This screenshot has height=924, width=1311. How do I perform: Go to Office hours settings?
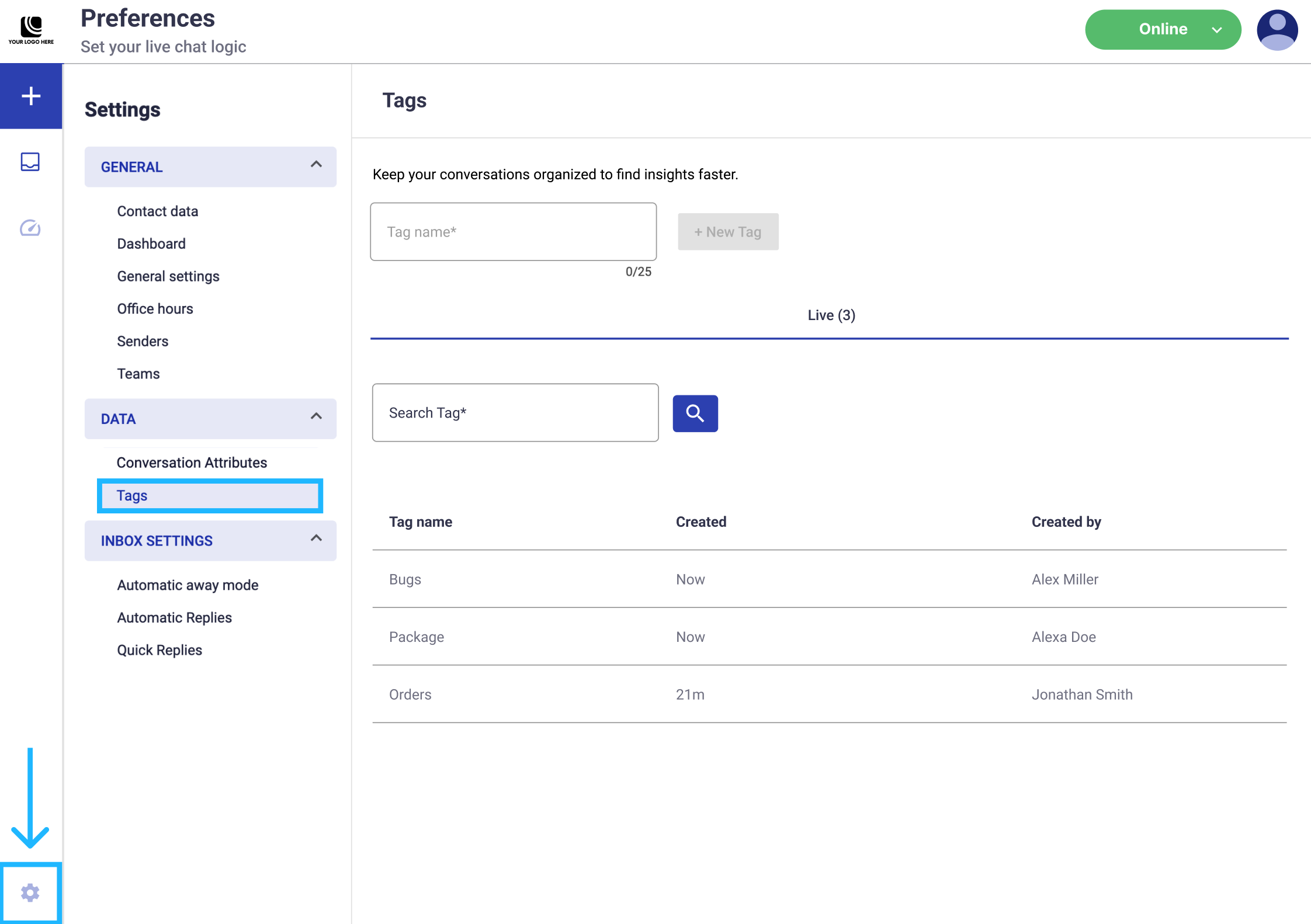(155, 309)
